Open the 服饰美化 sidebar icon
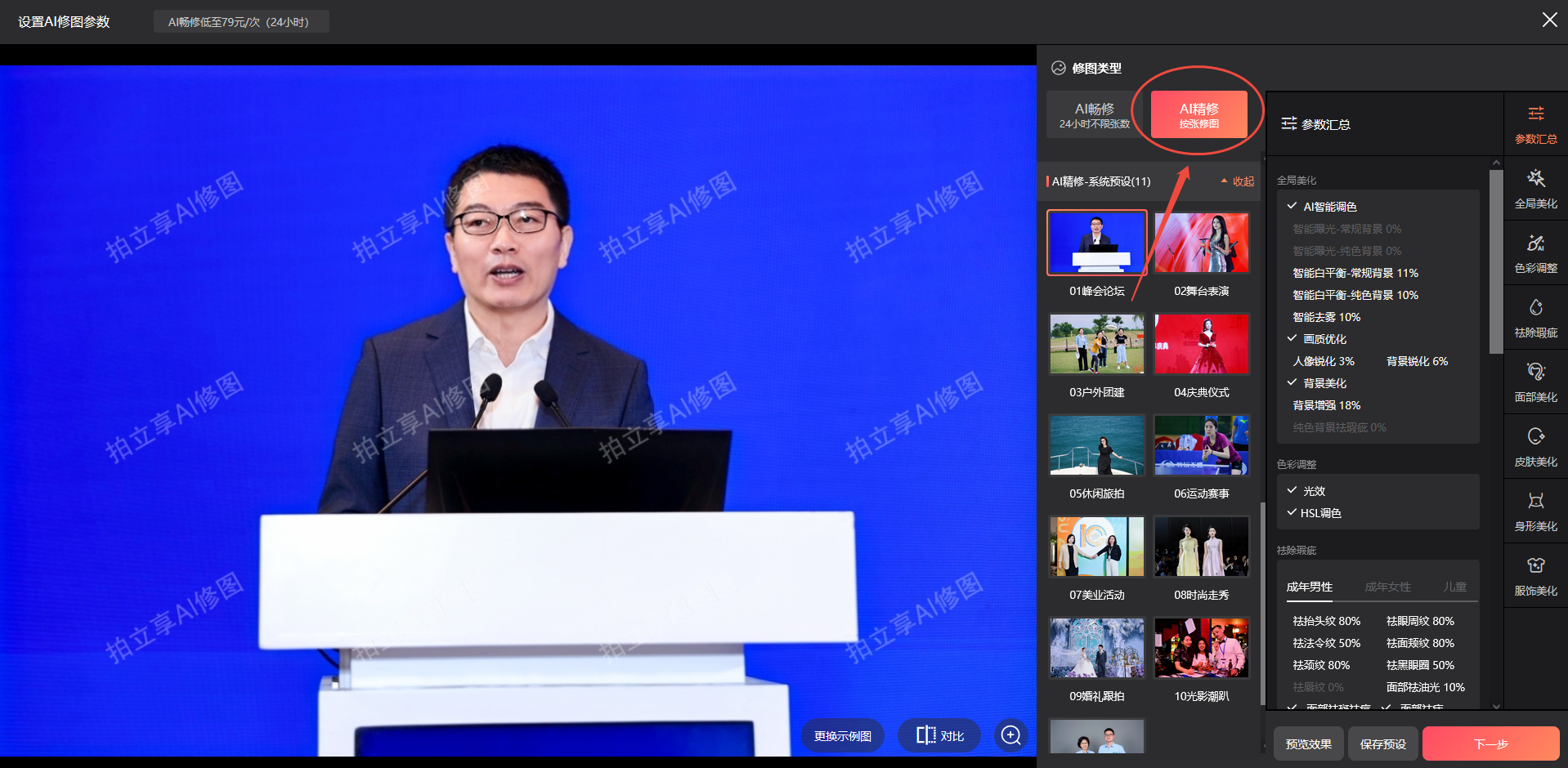Screen dimensions: 1568x768 tap(1535, 576)
